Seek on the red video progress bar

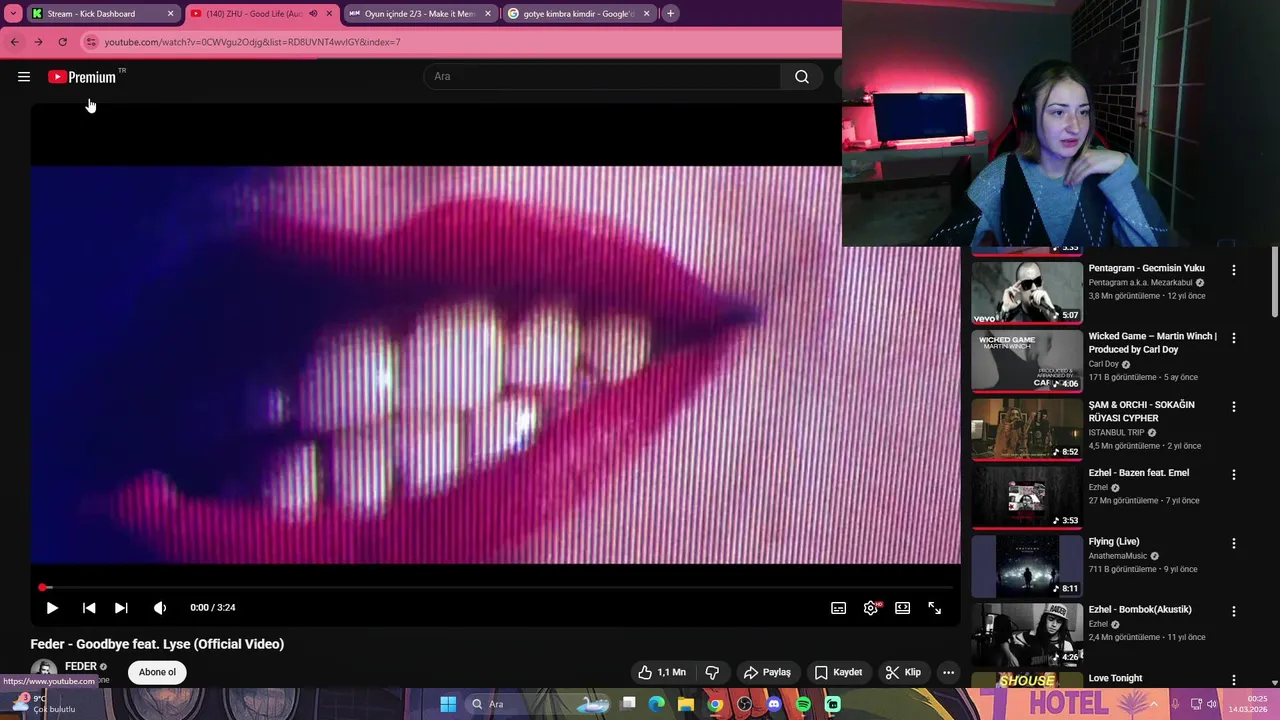[x=496, y=587]
